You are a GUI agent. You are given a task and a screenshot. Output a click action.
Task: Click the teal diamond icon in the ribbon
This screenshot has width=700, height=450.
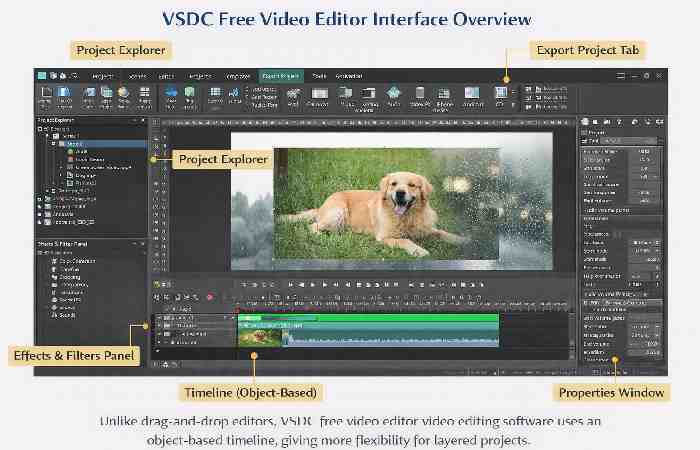point(394,92)
